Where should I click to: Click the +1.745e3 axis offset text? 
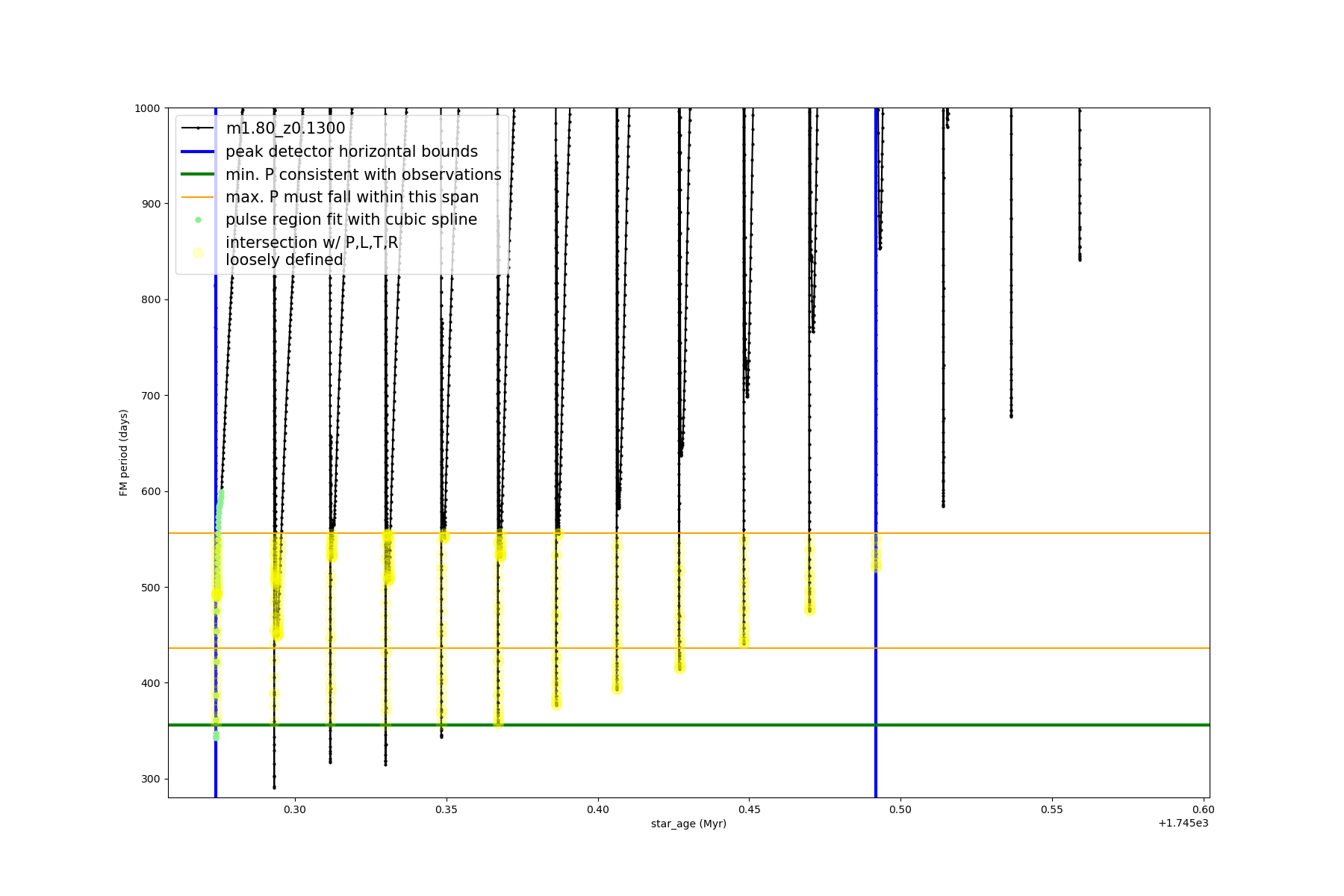tap(1183, 823)
